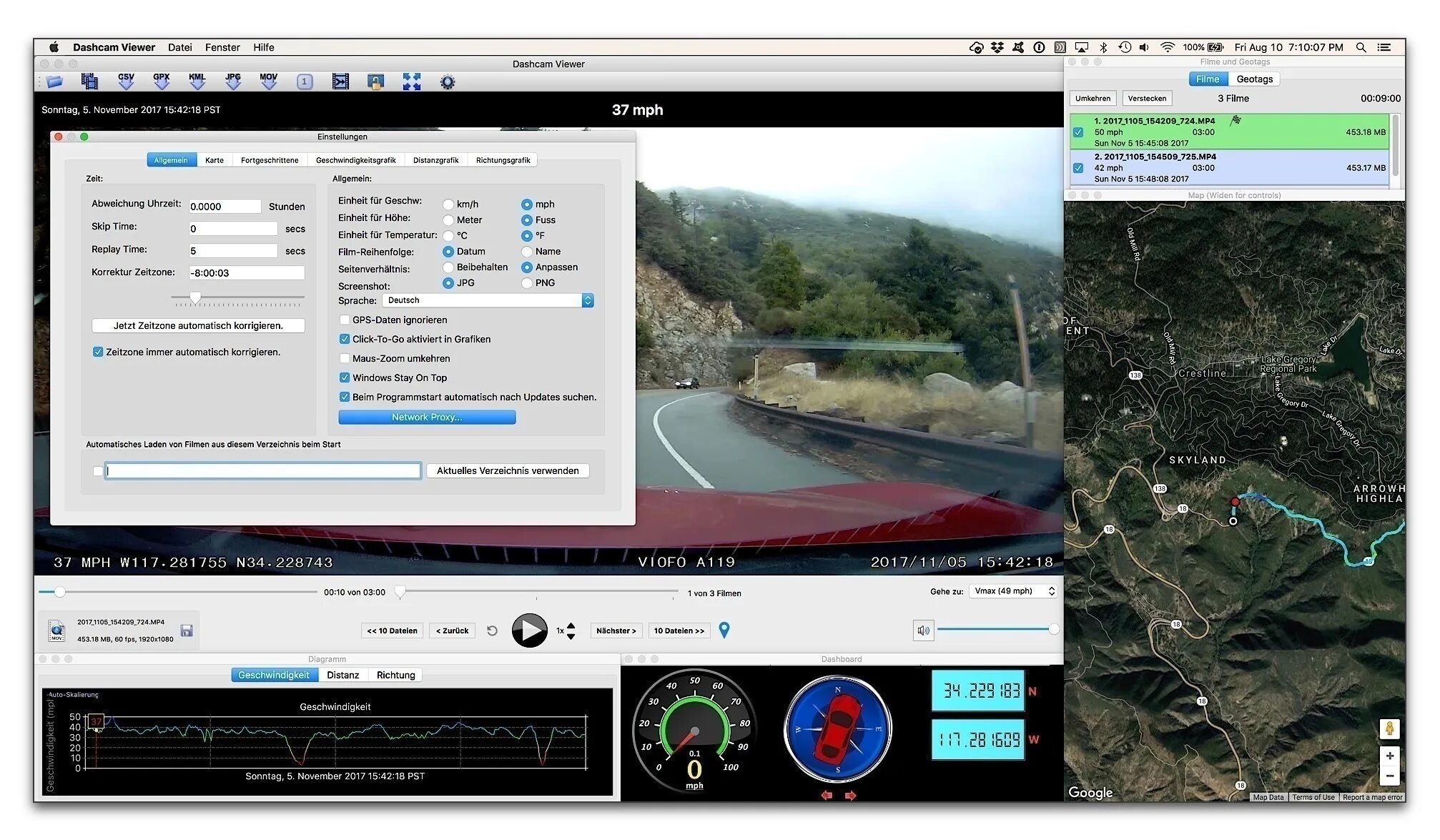Click the Network Proxy button
The width and height of the screenshot is (1440, 840).
coord(427,417)
